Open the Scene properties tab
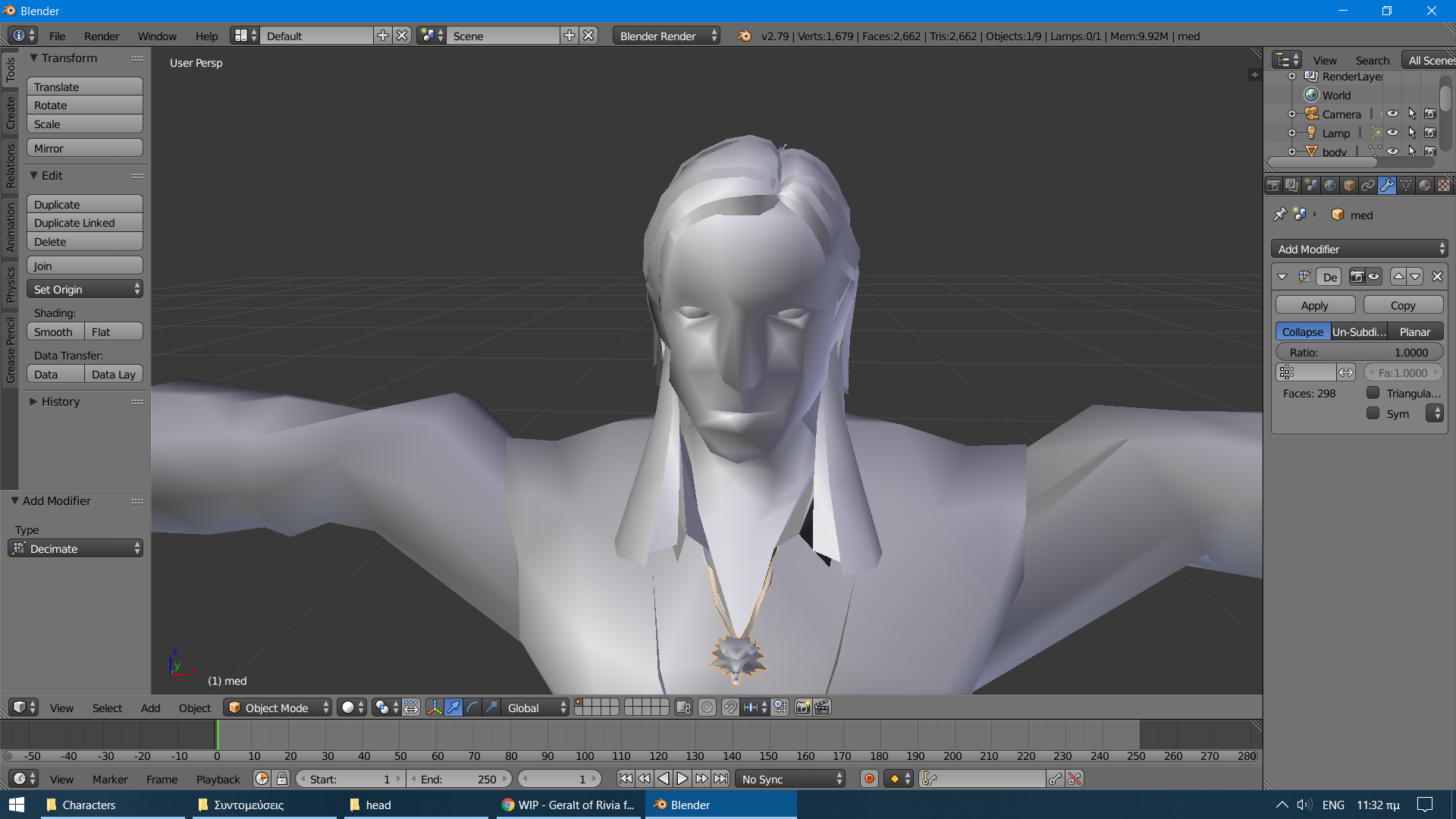The height and width of the screenshot is (819, 1456). click(1311, 186)
